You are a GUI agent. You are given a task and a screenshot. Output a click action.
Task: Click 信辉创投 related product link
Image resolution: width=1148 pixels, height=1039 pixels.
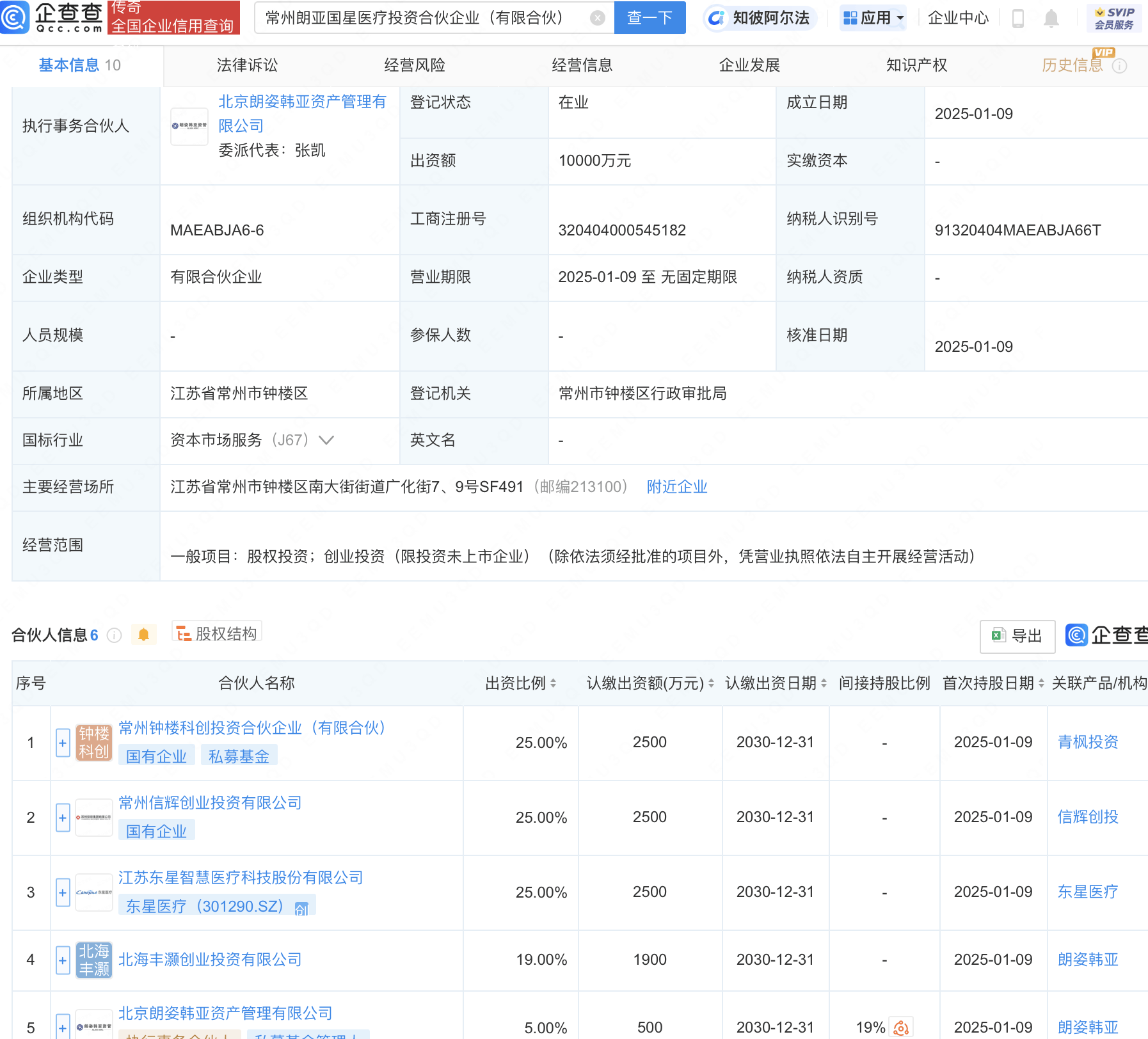coord(1088,817)
